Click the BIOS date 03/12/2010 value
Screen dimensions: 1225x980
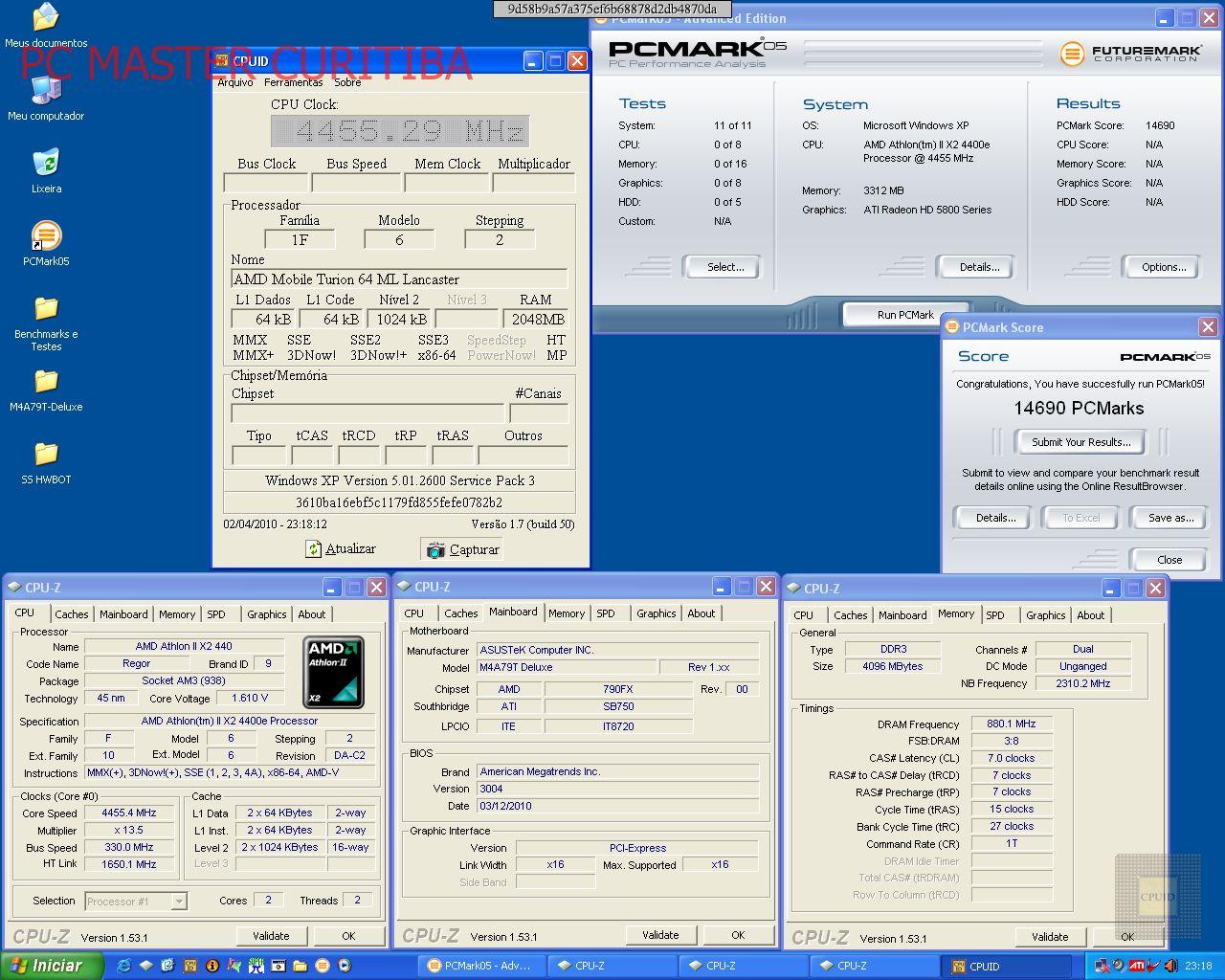click(617, 806)
